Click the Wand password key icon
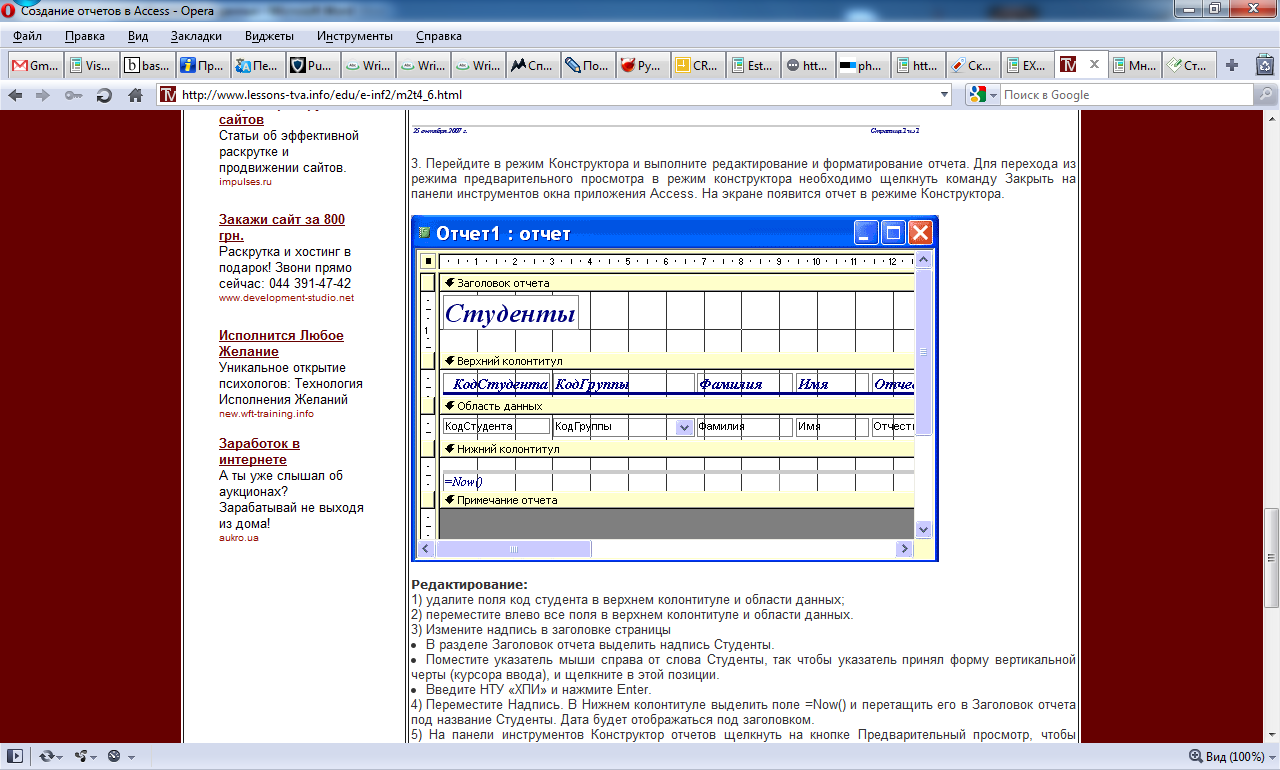The width and height of the screenshot is (1280, 770). [x=73, y=95]
